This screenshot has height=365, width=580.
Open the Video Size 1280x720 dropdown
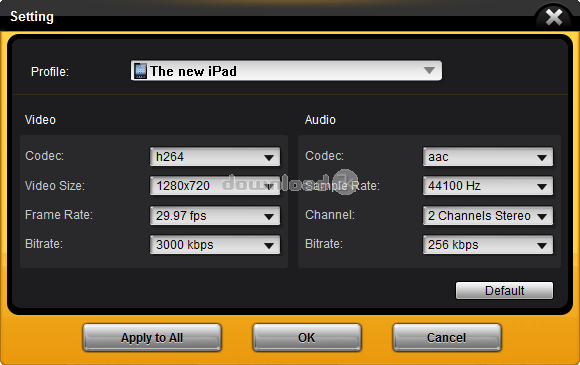tap(215, 186)
